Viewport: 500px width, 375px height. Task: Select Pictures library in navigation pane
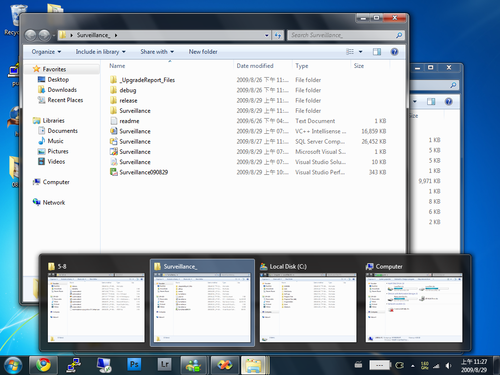pyautogui.click(x=58, y=151)
